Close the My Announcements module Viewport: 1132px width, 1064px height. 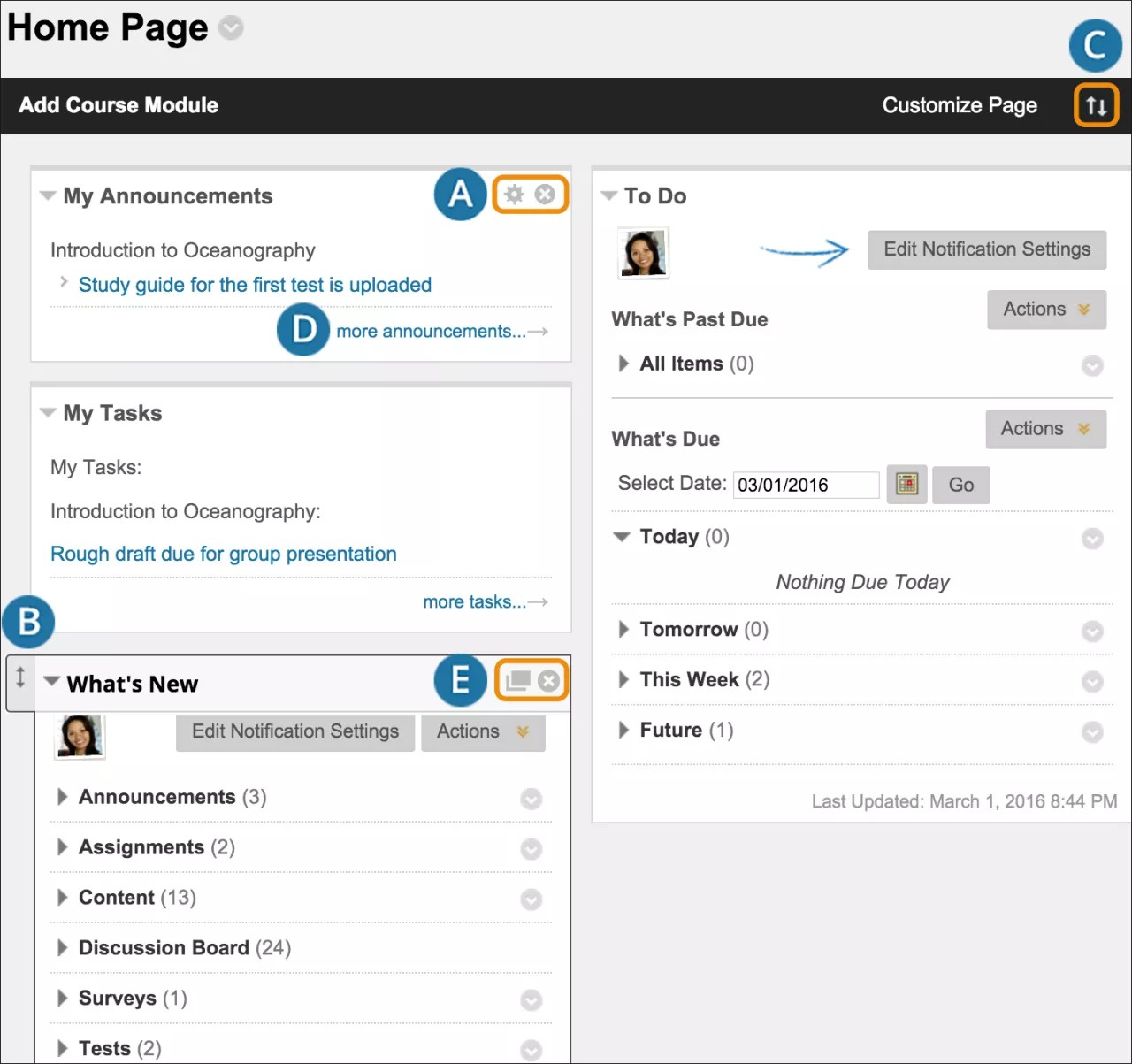pos(547,195)
